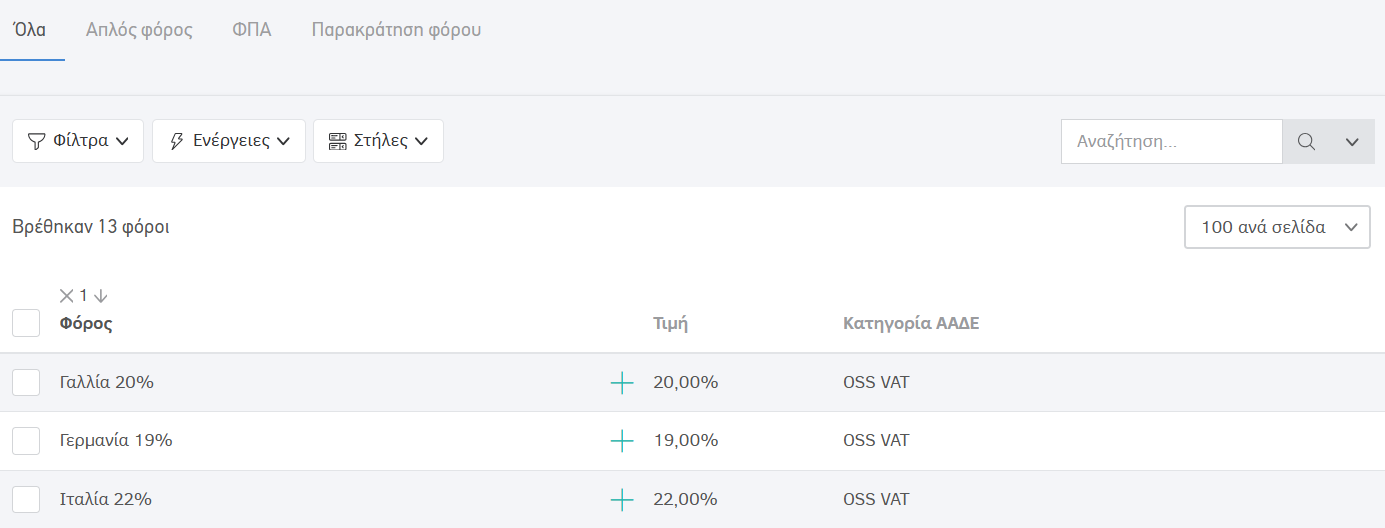Open the Στήλες columns dropdown
Viewport: 1385px width, 528px height.
(x=378, y=141)
